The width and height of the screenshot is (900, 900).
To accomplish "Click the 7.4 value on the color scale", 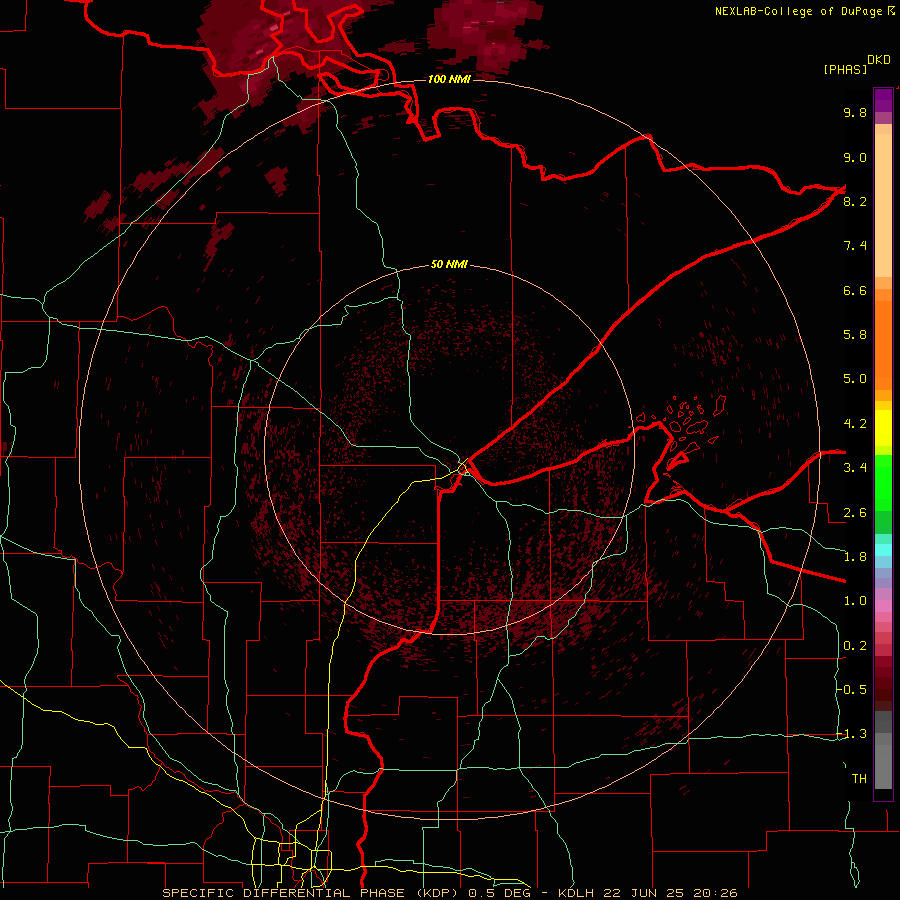I will 855,246.
